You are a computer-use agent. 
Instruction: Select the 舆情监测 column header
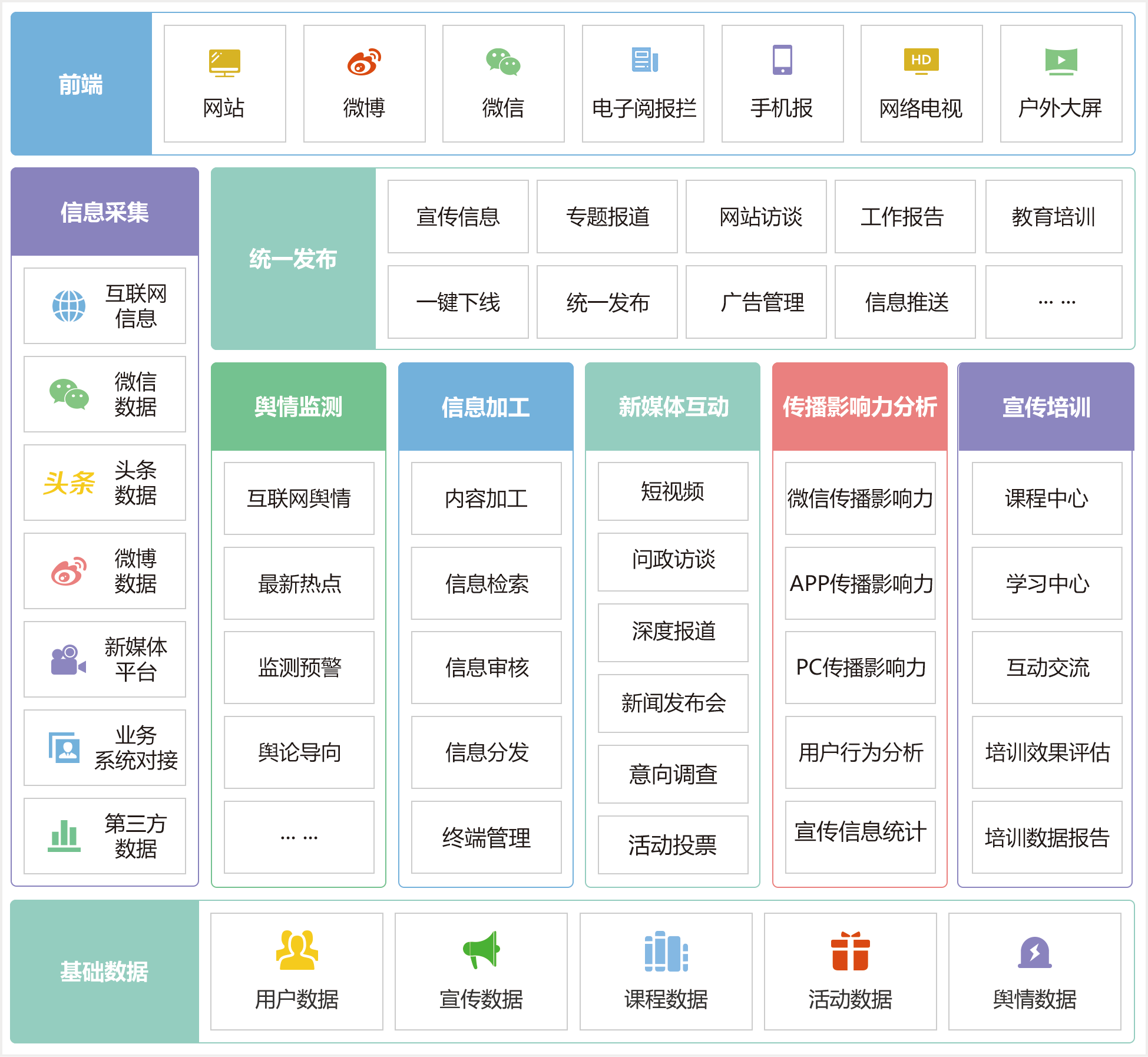coord(299,407)
